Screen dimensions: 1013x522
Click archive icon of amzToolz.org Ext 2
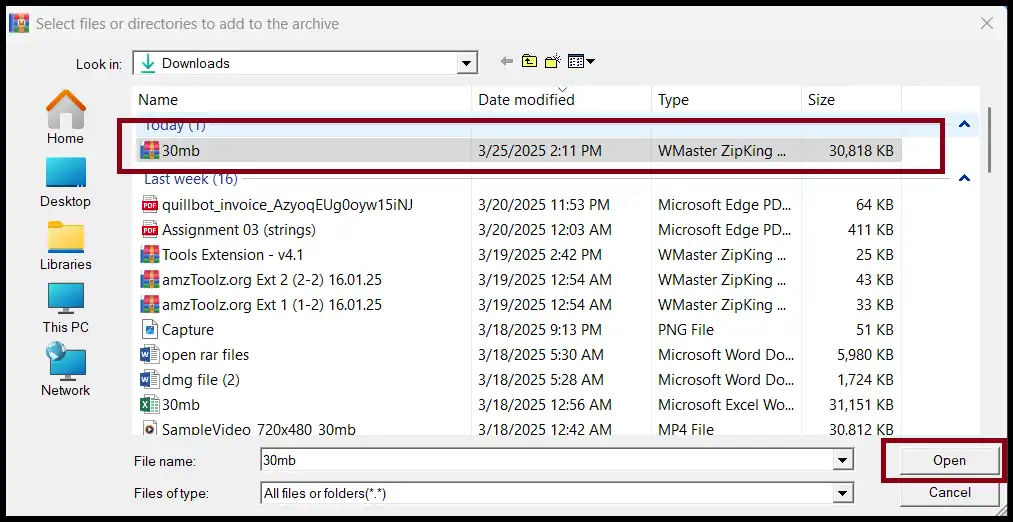coord(149,280)
